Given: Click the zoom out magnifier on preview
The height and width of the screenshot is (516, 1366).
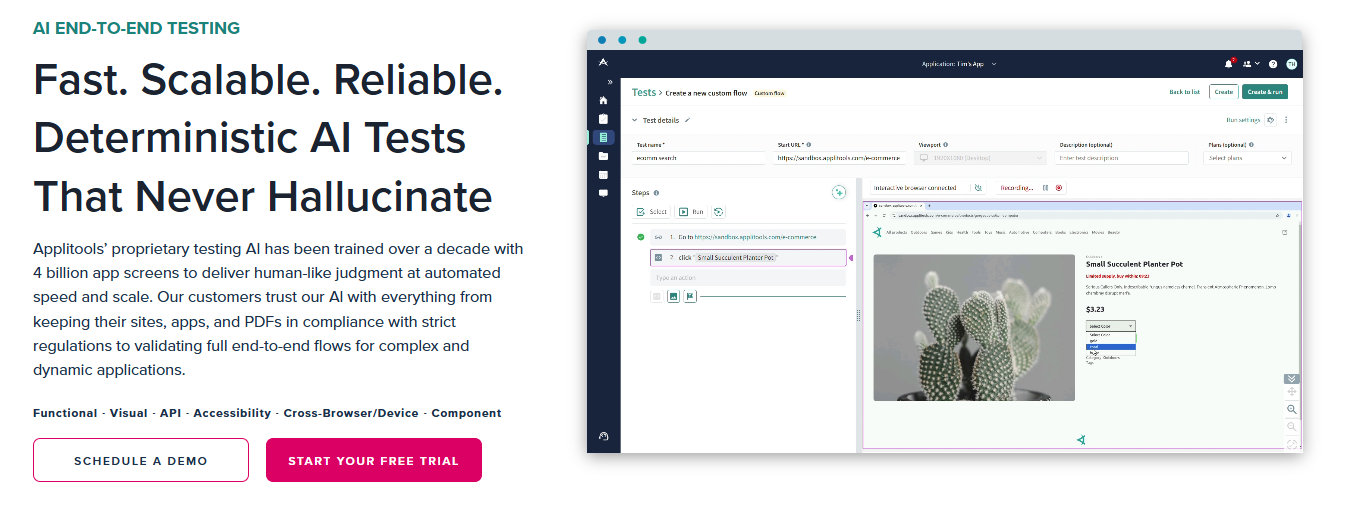Looking at the screenshot, I should point(1292,427).
